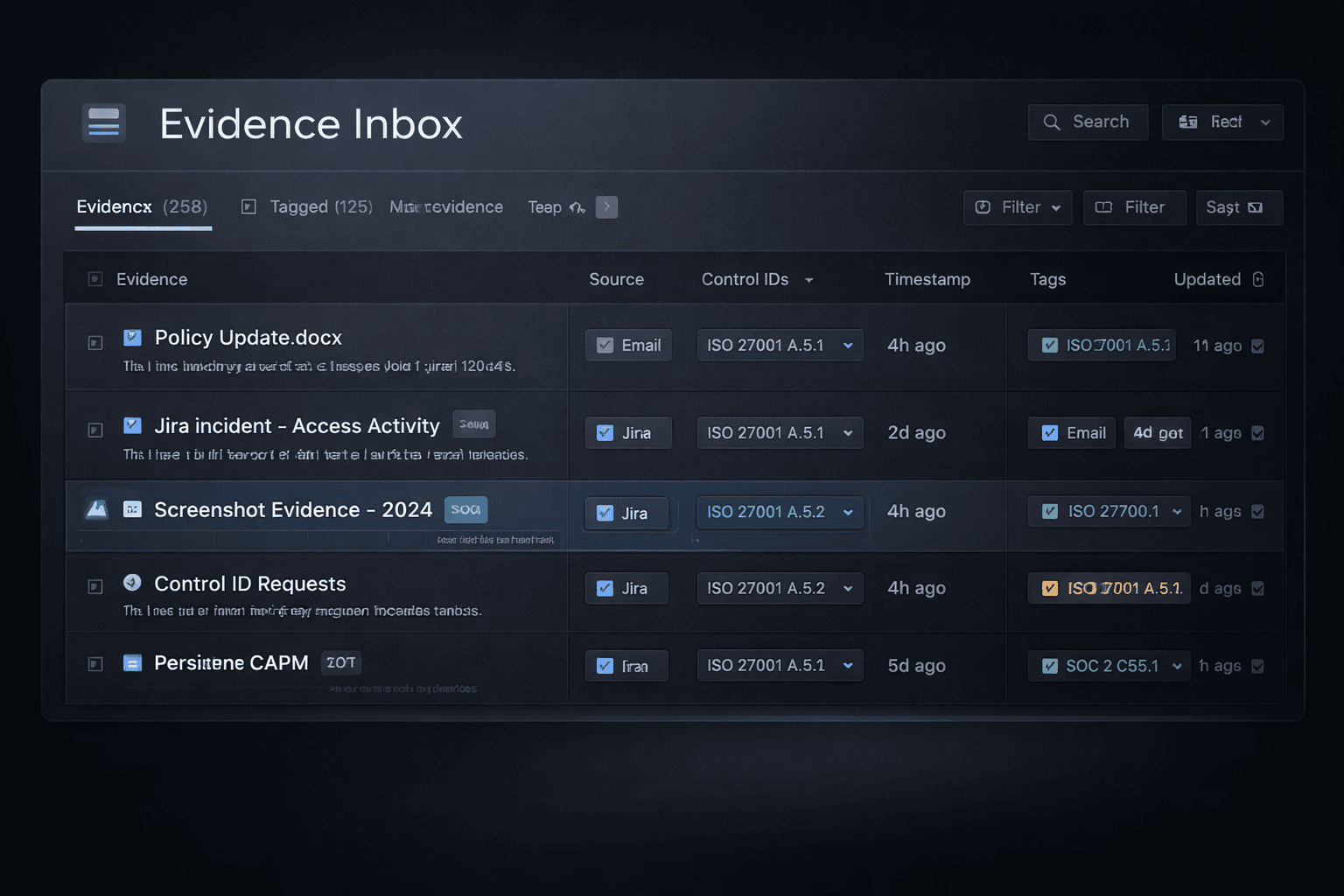Click the icon on the Tagged tab label
1344x896 pixels.
pyautogui.click(x=248, y=206)
